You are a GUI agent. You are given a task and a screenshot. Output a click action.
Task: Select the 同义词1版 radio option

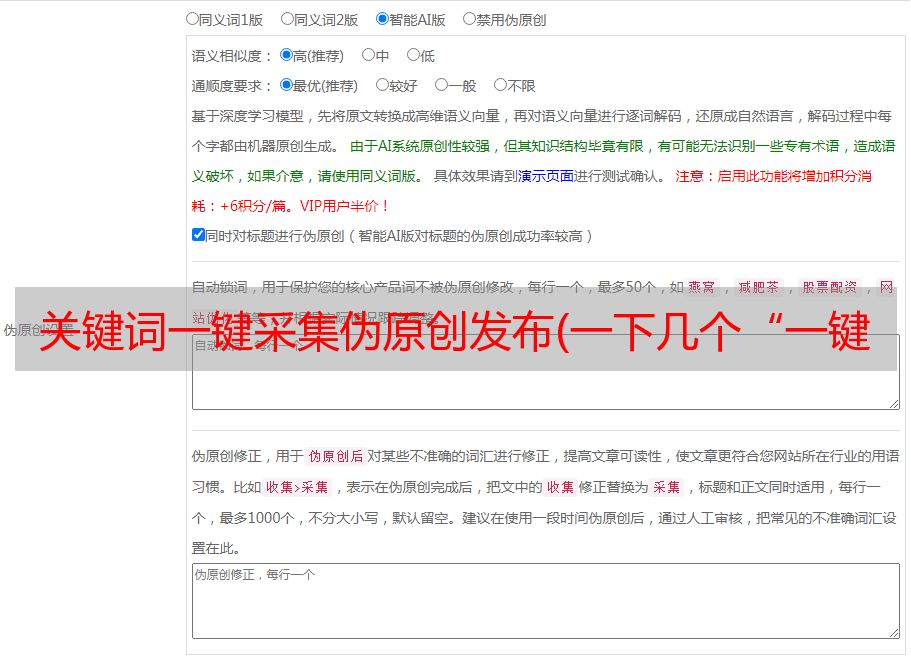click(192, 19)
